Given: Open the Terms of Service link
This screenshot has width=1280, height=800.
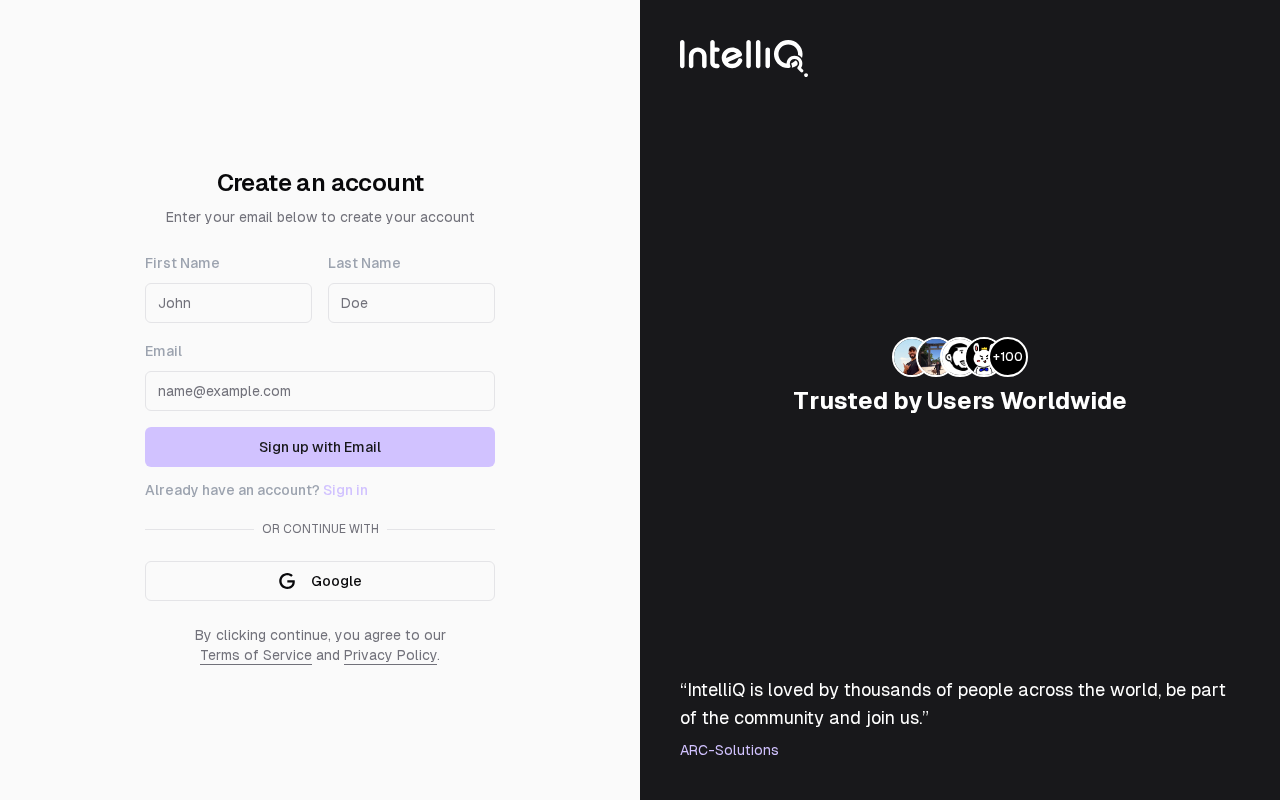Looking at the screenshot, I should [x=256, y=655].
